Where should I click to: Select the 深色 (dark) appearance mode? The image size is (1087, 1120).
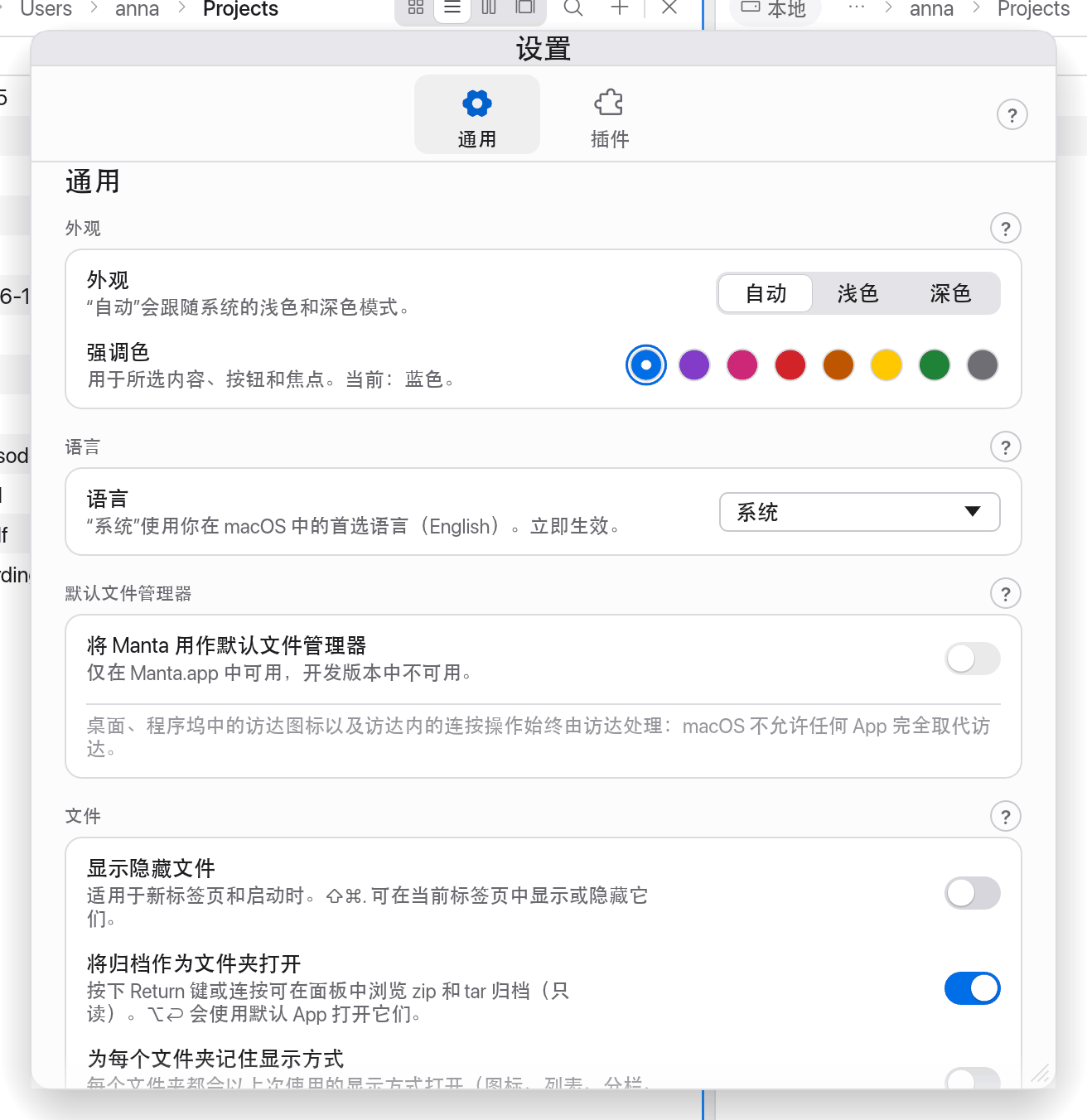pyautogui.click(x=950, y=293)
